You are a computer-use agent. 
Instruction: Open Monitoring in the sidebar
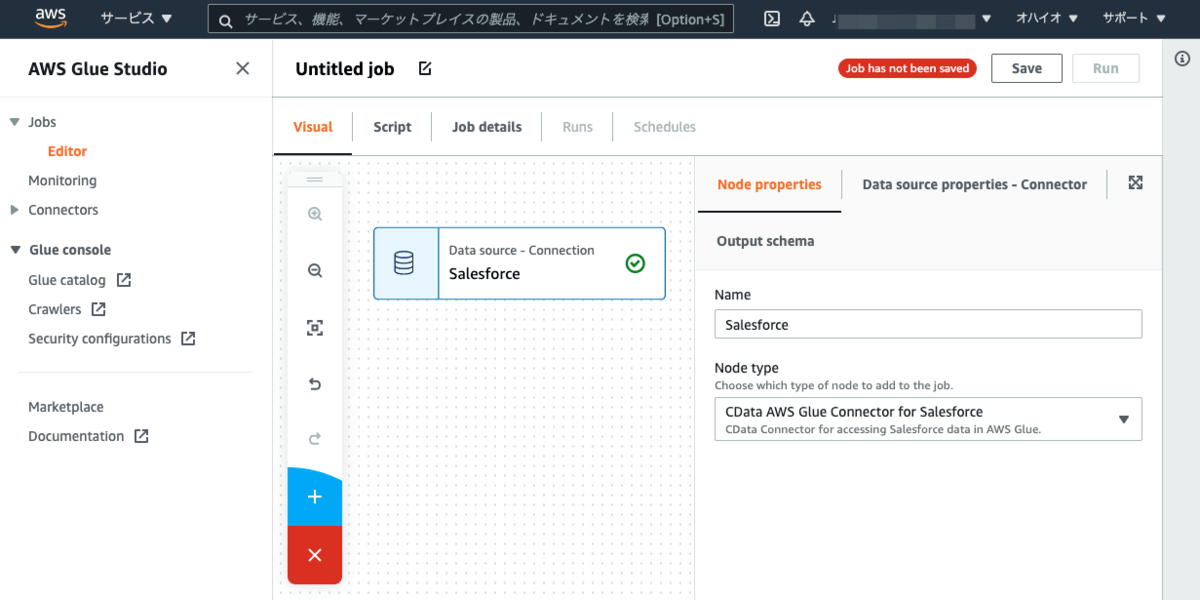tap(62, 180)
